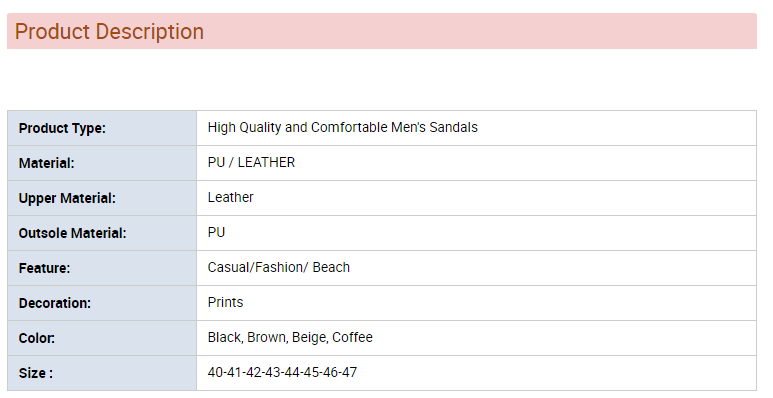Click empty area of Leather row
The height and width of the screenshot is (398, 773).
[503, 198]
